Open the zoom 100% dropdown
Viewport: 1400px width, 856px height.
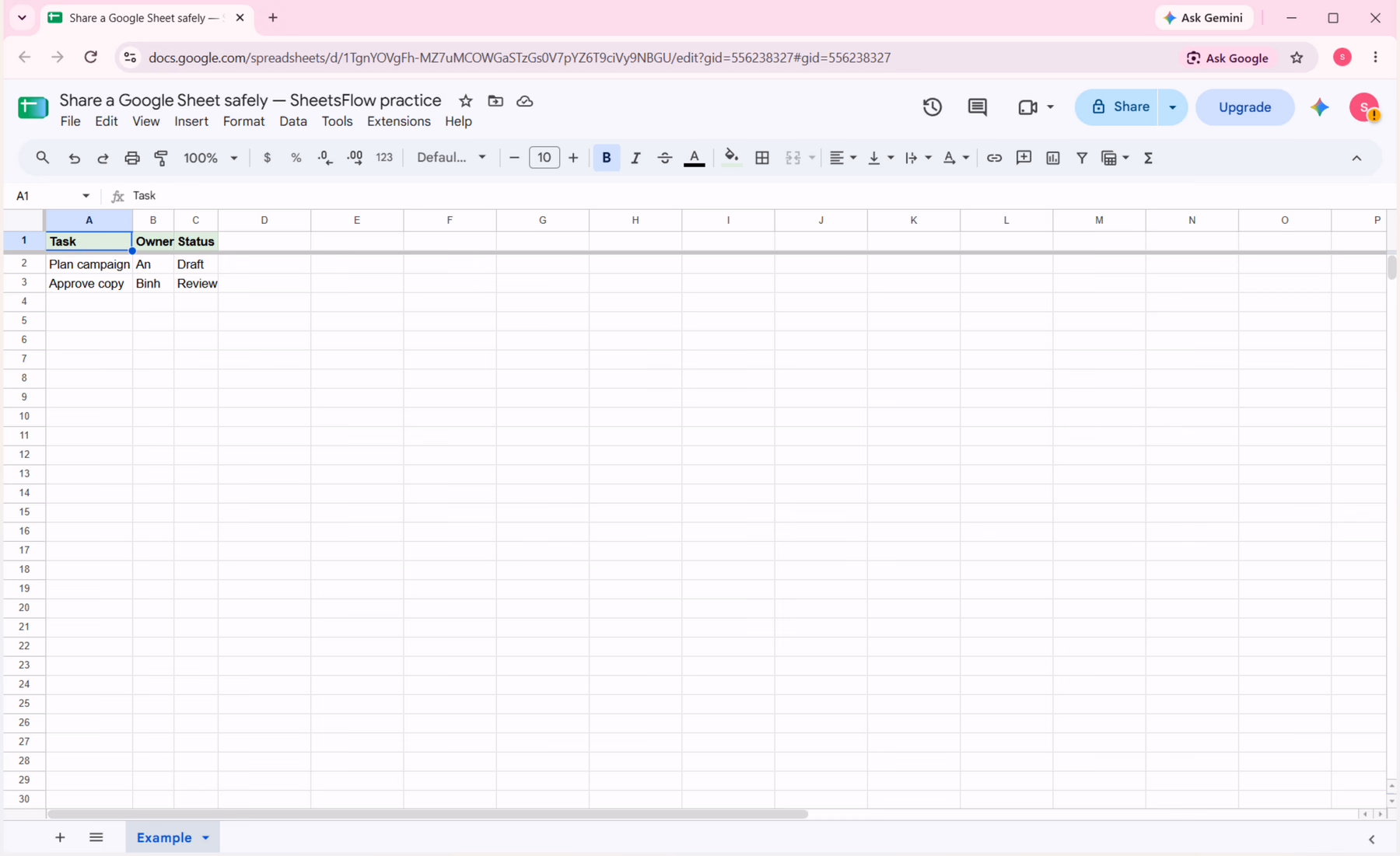(210, 158)
